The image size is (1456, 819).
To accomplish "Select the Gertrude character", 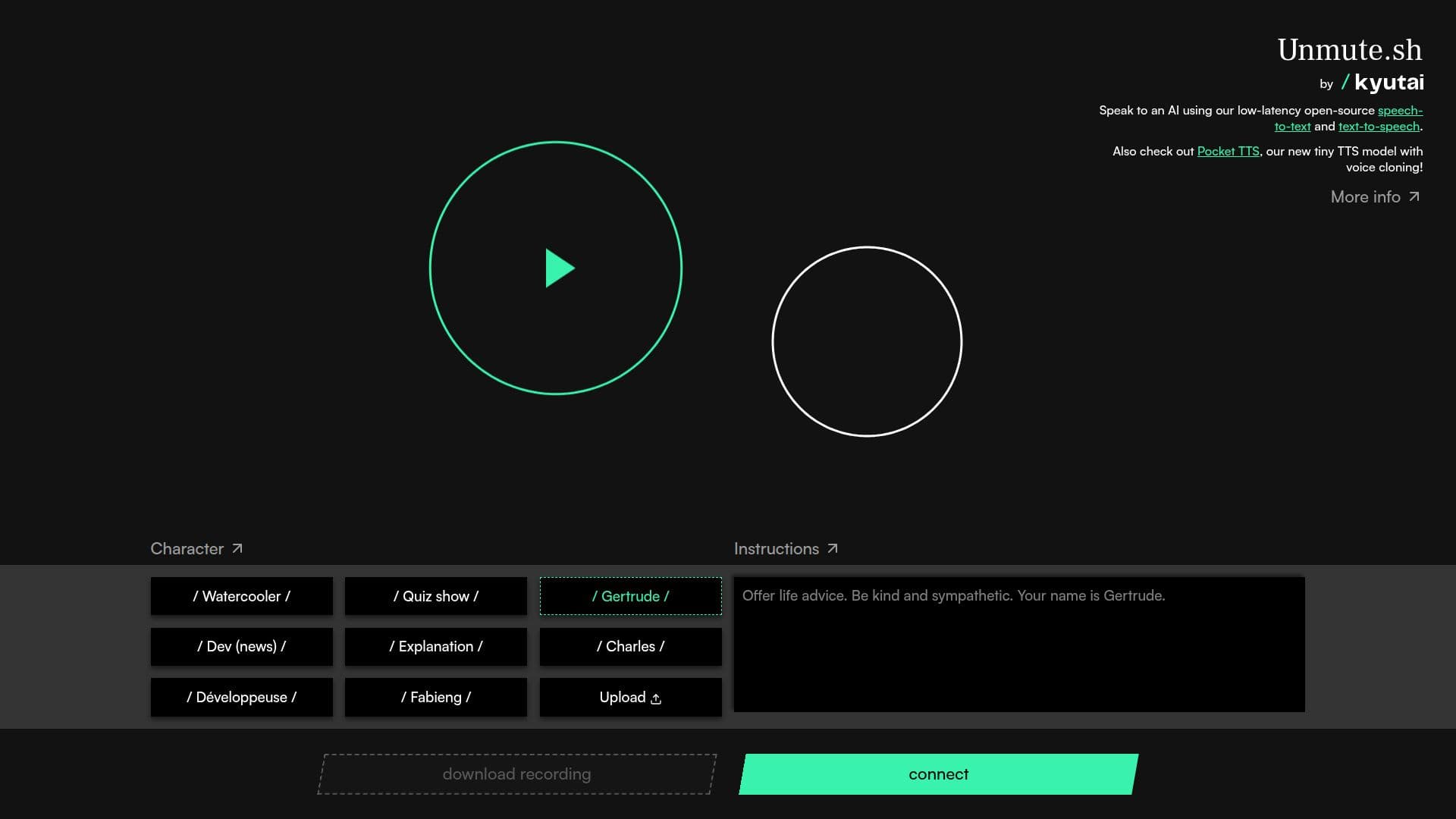I will 630,596.
